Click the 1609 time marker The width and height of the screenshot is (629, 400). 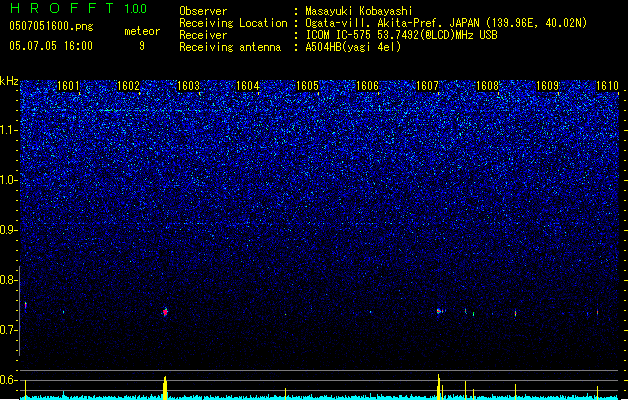click(547, 86)
